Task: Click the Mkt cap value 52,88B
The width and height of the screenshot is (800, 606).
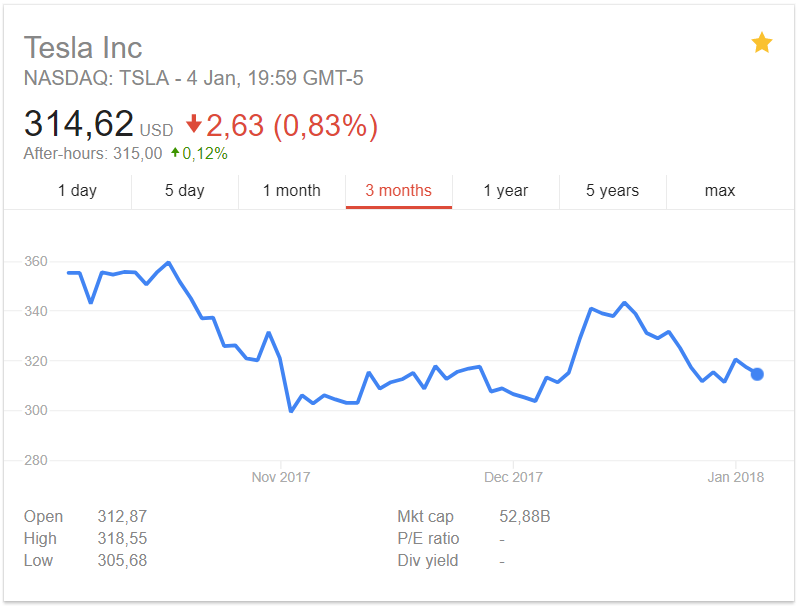Action: 524,517
